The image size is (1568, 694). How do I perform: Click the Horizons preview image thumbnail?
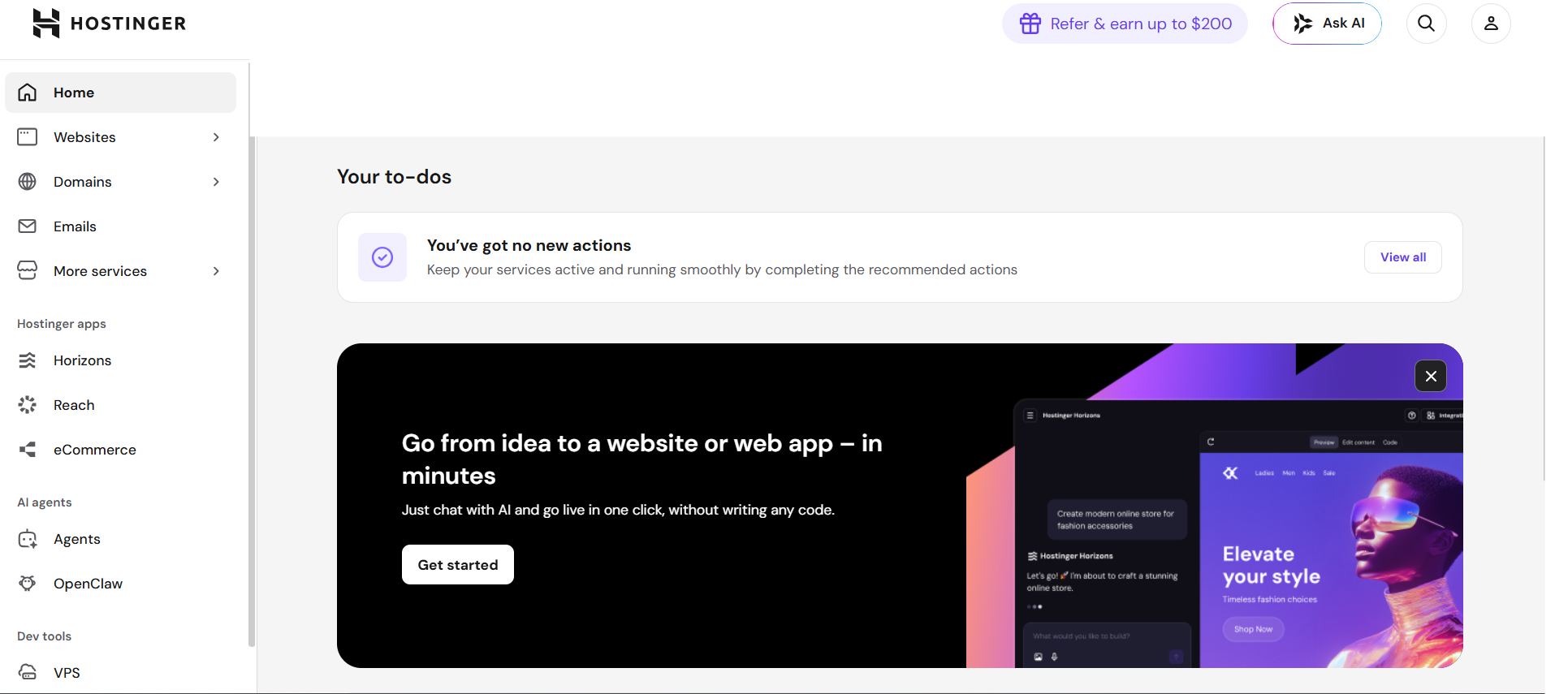[1215, 505]
